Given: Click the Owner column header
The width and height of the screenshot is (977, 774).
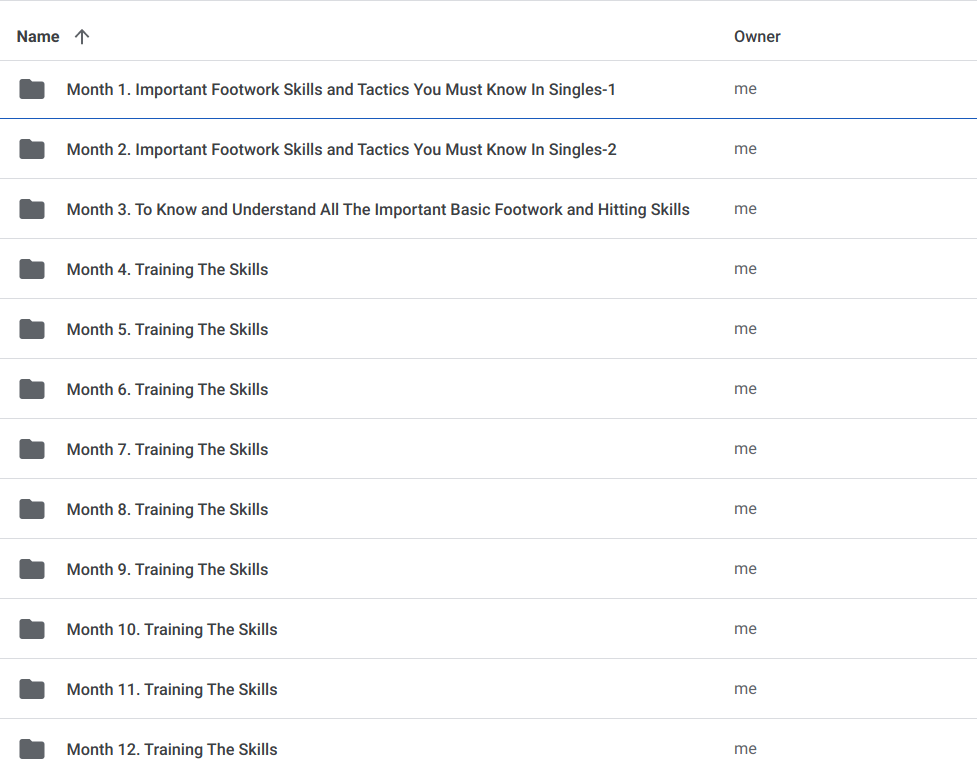Looking at the screenshot, I should point(757,36).
